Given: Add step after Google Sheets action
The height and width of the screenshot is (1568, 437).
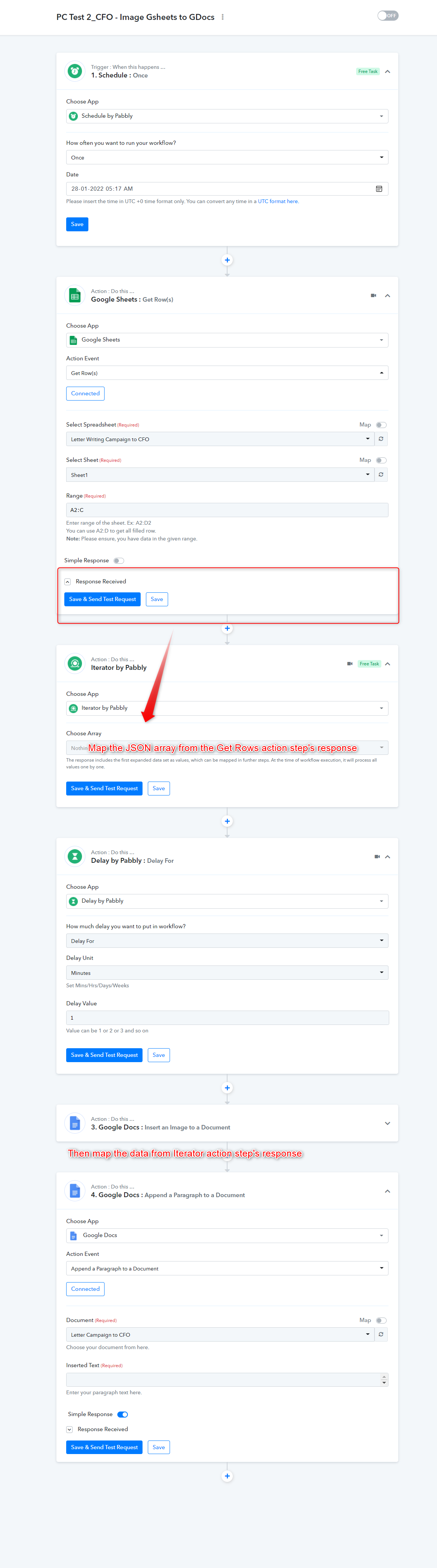Looking at the screenshot, I should tap(227, 629).
